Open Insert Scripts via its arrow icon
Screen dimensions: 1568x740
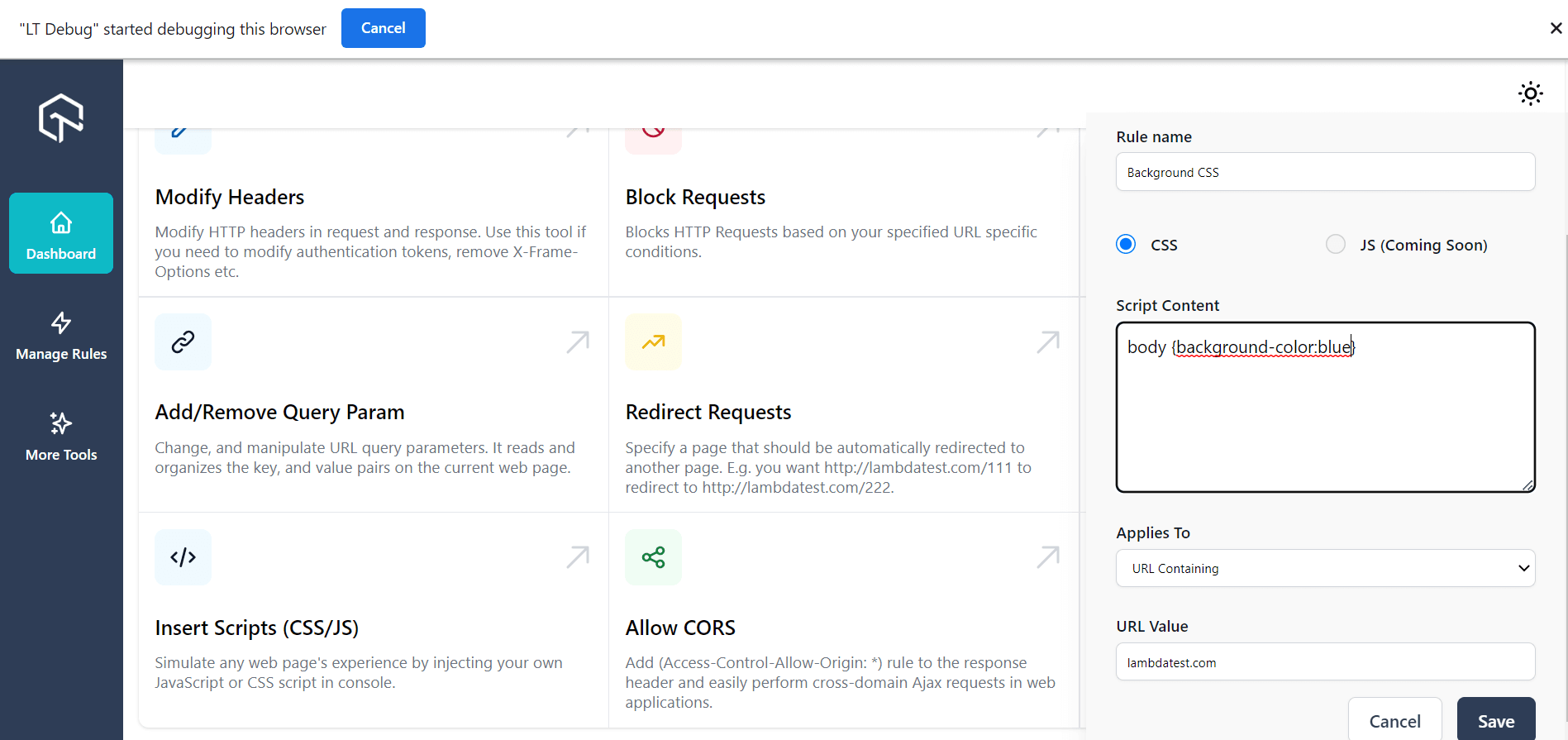point(578,557)
